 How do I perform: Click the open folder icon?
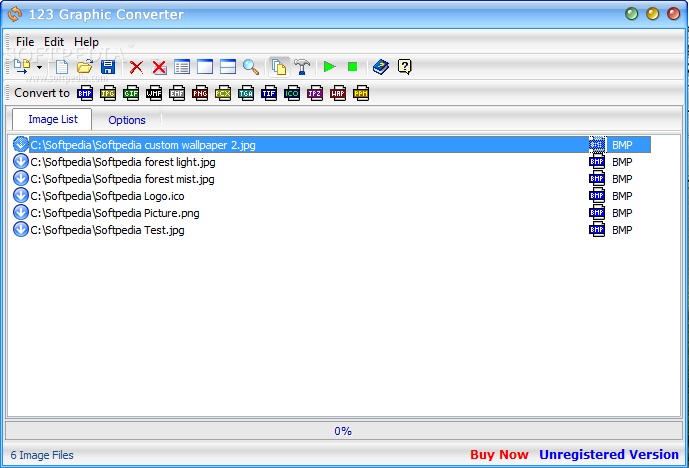tap(85, 67)
